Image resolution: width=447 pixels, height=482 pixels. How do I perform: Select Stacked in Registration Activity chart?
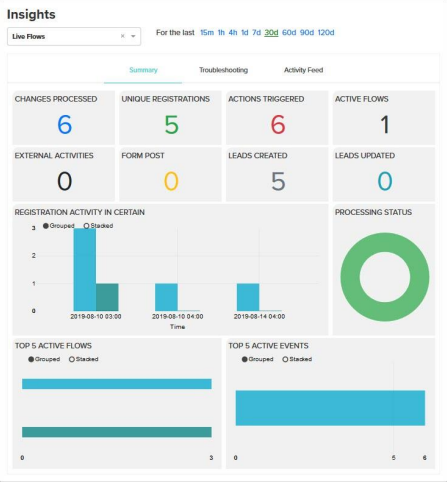[x=98, y=226]
